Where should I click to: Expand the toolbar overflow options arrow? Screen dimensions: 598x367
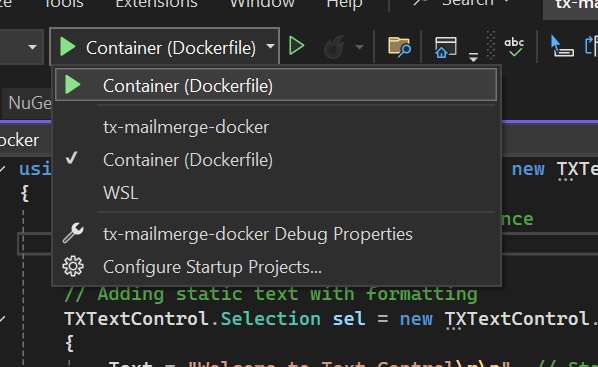pyautogui.click(x=473, y=58)
